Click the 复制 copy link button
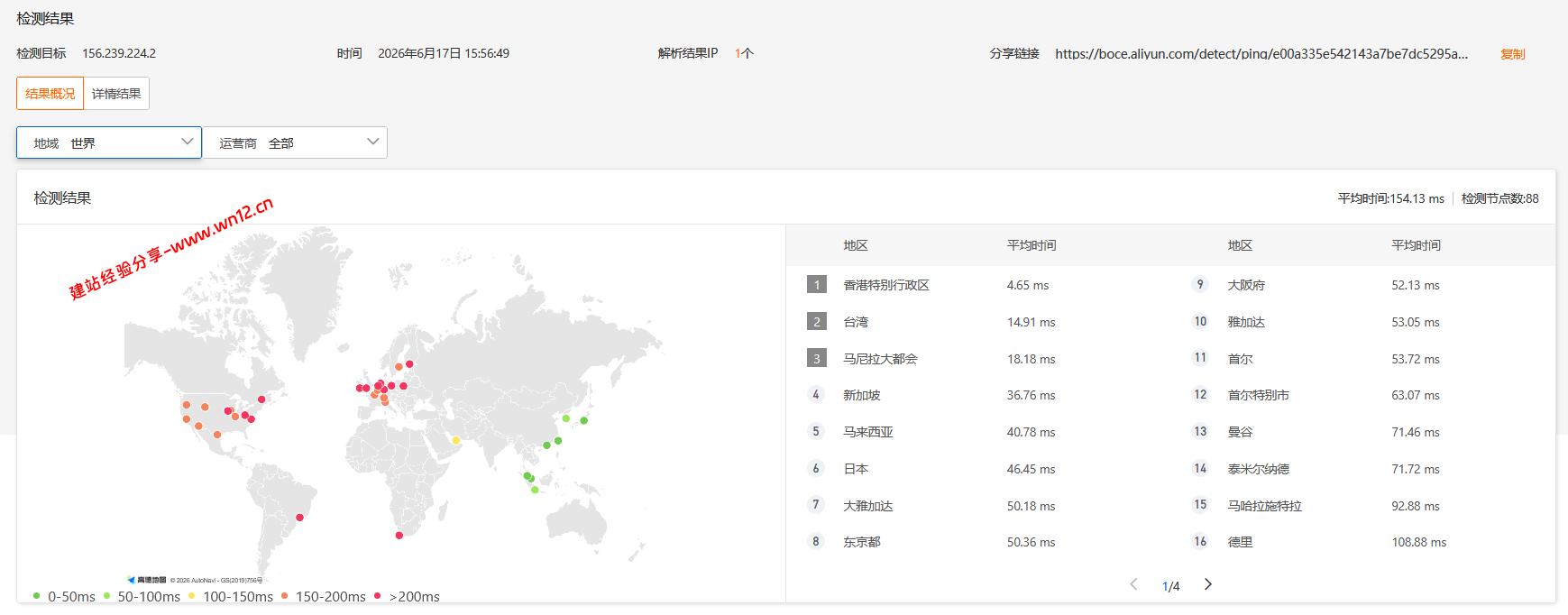1568x615 pixels. (1512, 54)
